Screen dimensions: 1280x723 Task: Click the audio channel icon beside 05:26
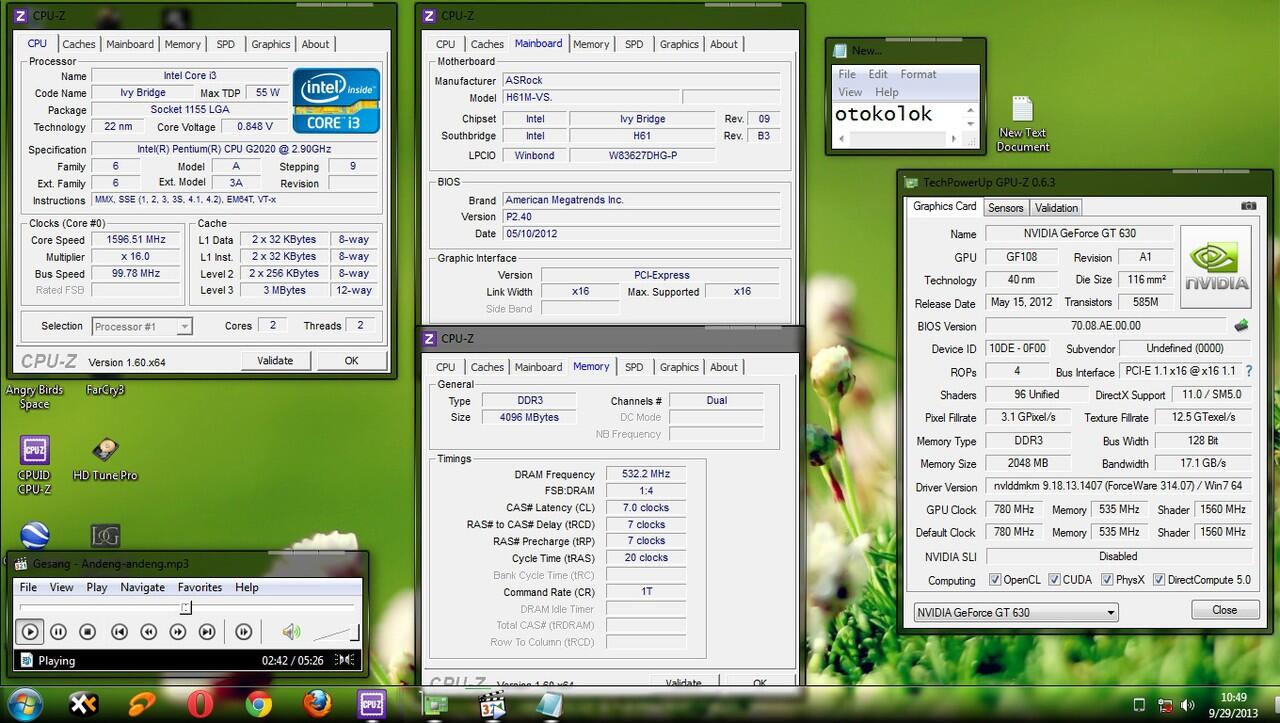click(x=345, y=660)
